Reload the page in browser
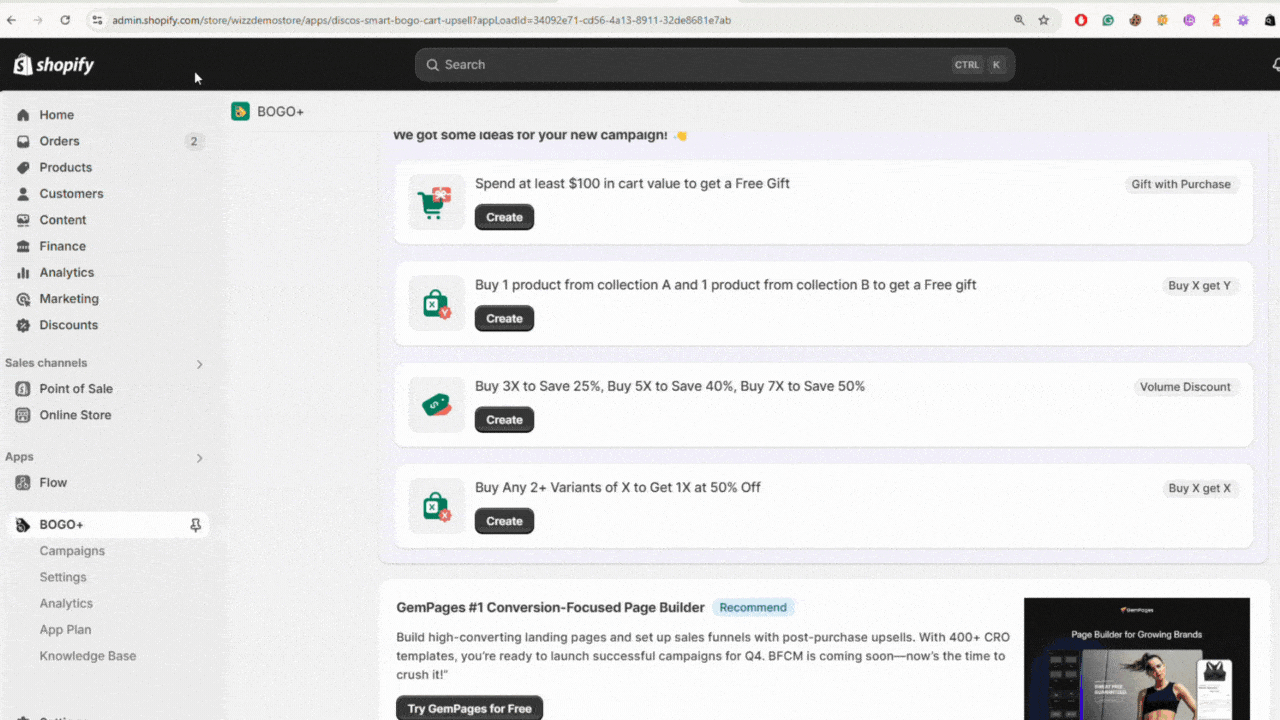This screenshot has height=720, width=1280. tap(65, 20)
